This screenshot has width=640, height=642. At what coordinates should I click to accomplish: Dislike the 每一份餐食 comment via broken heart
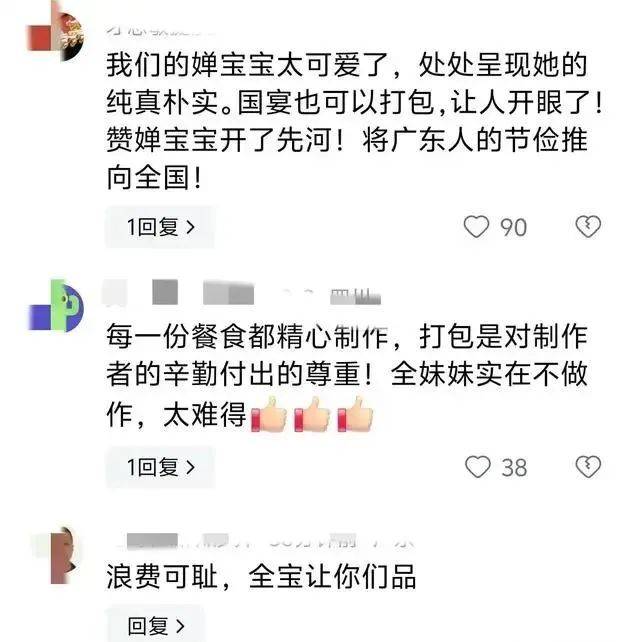[x=588, y=467]
